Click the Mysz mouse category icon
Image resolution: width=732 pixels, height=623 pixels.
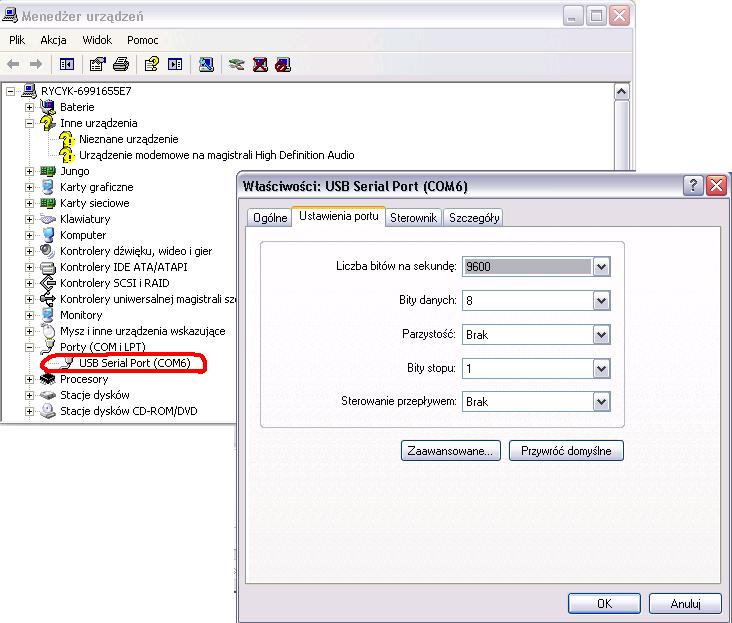click(48, 331)
